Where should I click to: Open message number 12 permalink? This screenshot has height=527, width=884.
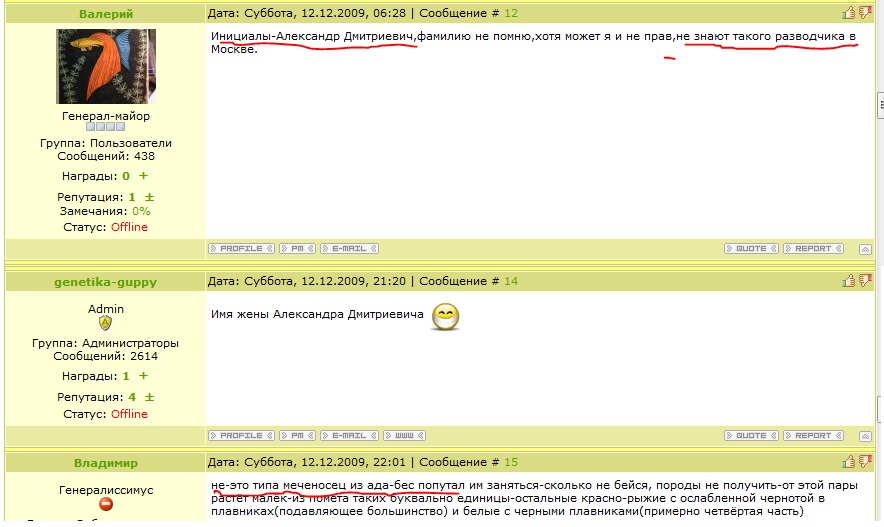pyautogui.click(x=511, y=13)
